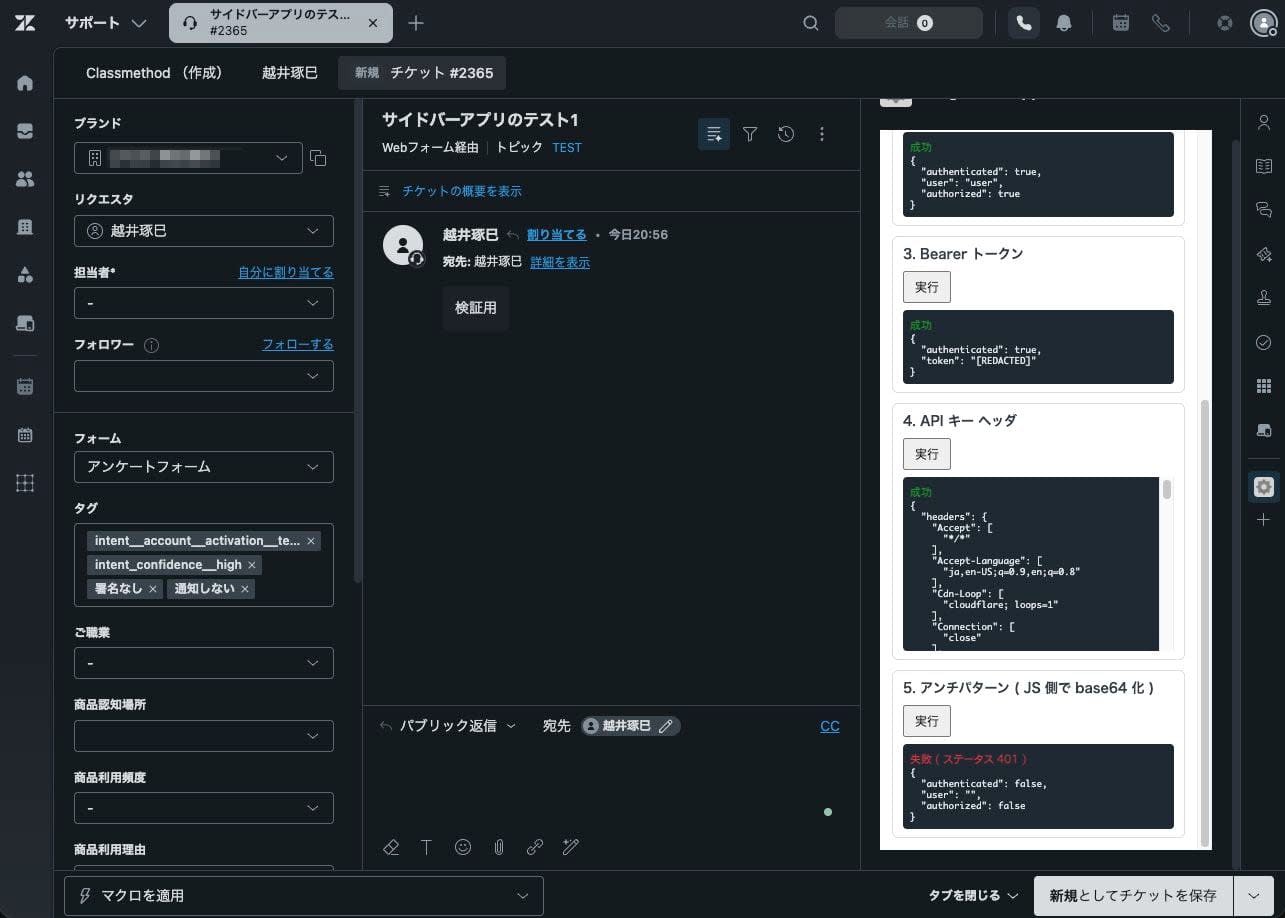
Task: Open the ブランド dropdown
Action: click(188, 158)
